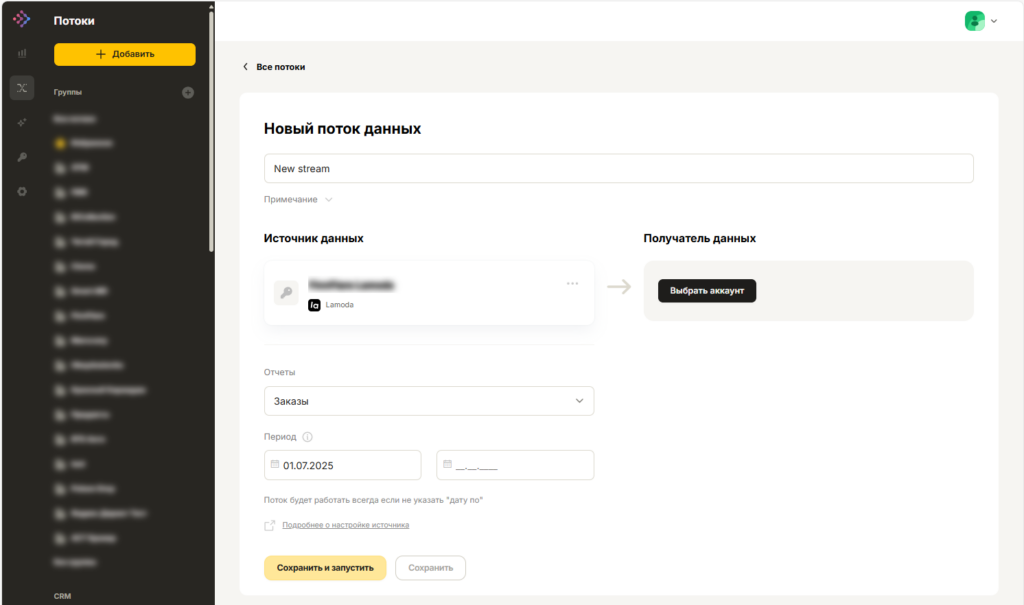Open the user avatar account menu

[980, 21]
